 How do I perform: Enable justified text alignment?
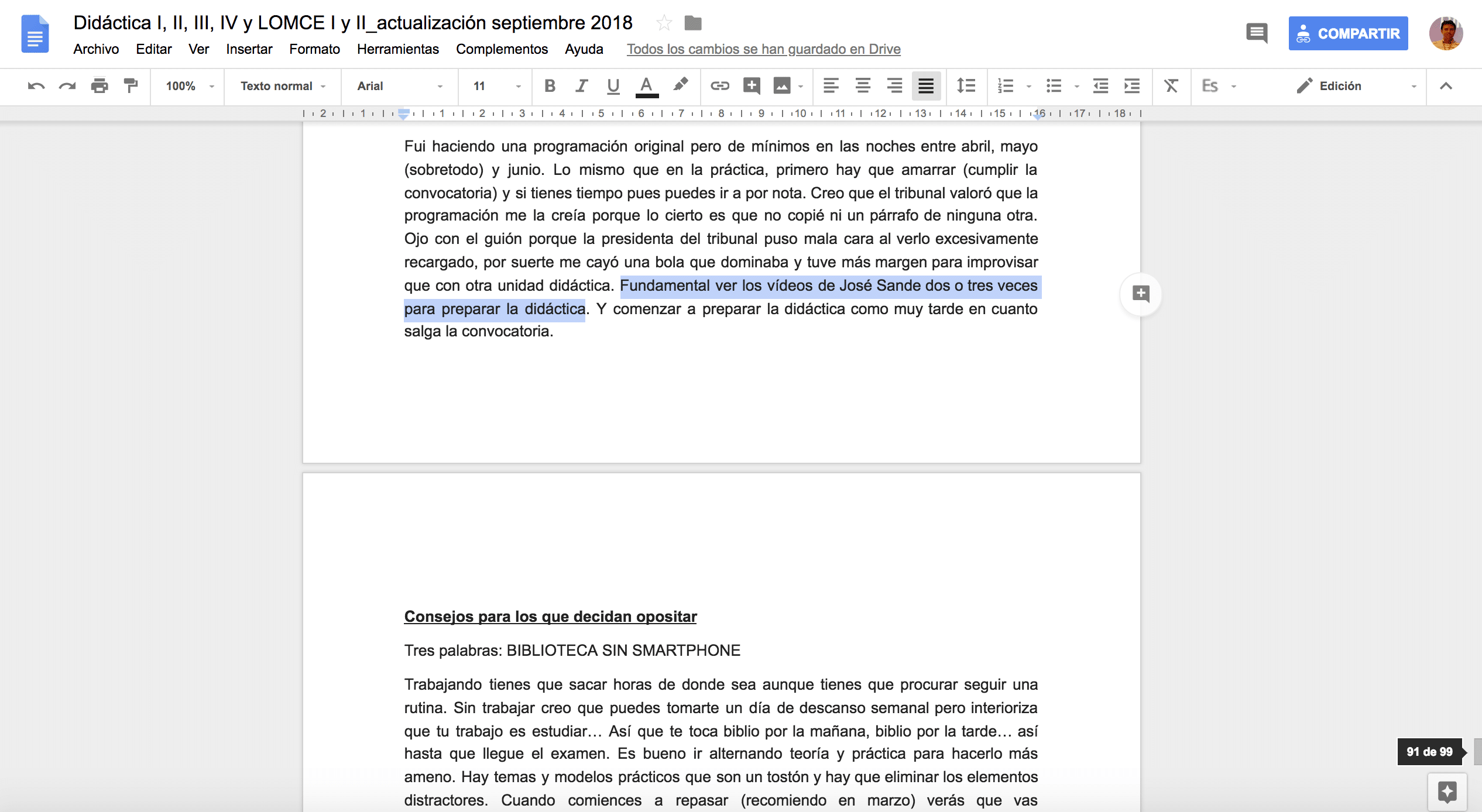coord(926,86)
